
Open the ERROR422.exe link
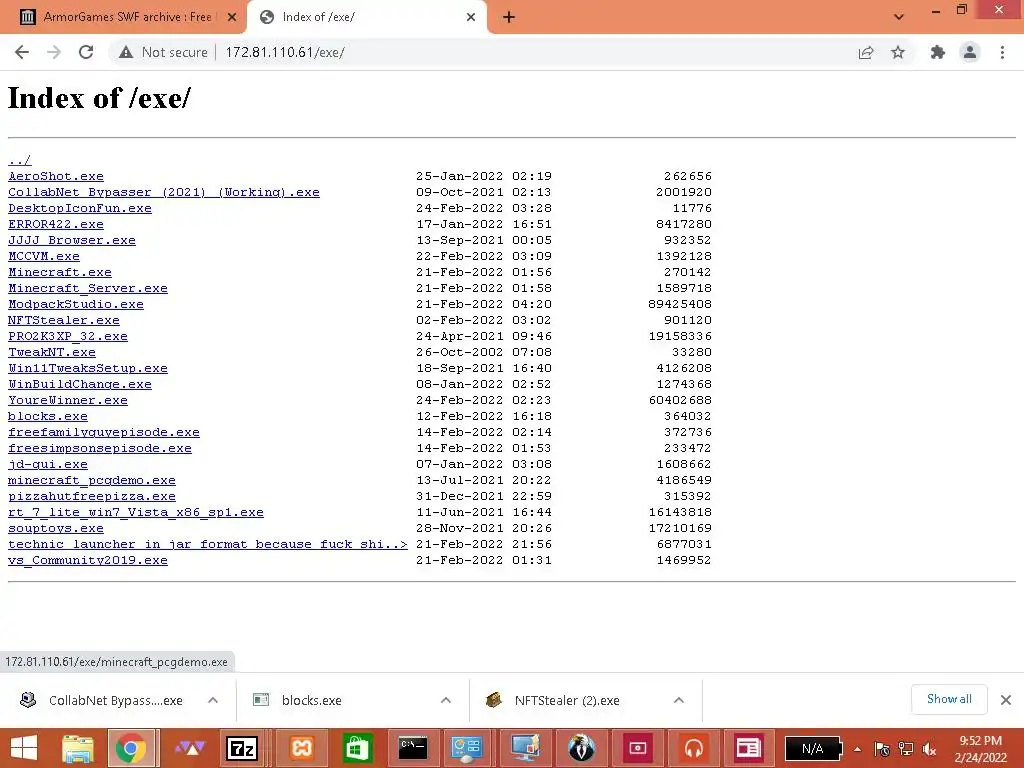click(56, 224)
